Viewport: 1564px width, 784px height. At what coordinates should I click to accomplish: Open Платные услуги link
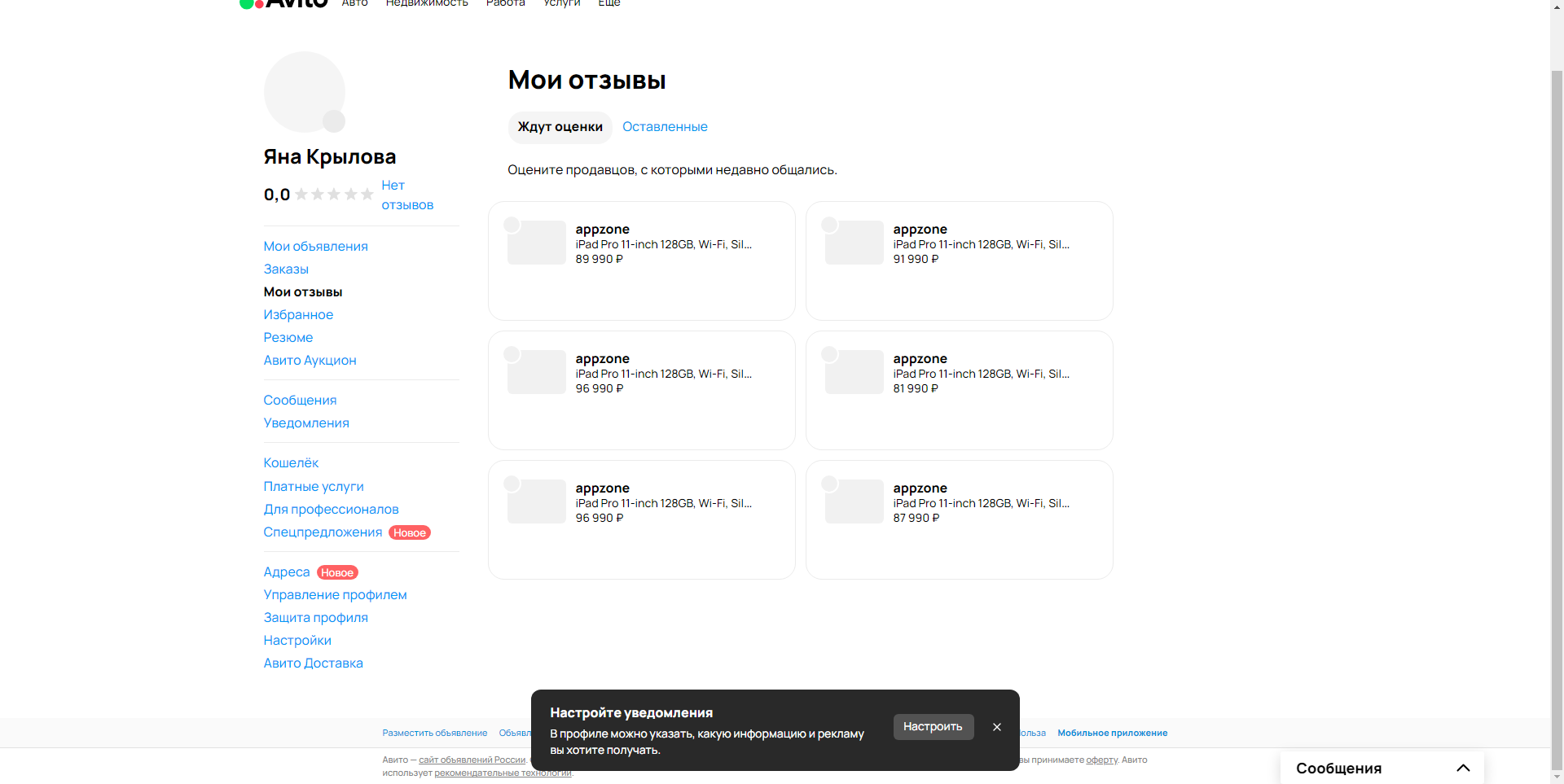pos(314,487)
